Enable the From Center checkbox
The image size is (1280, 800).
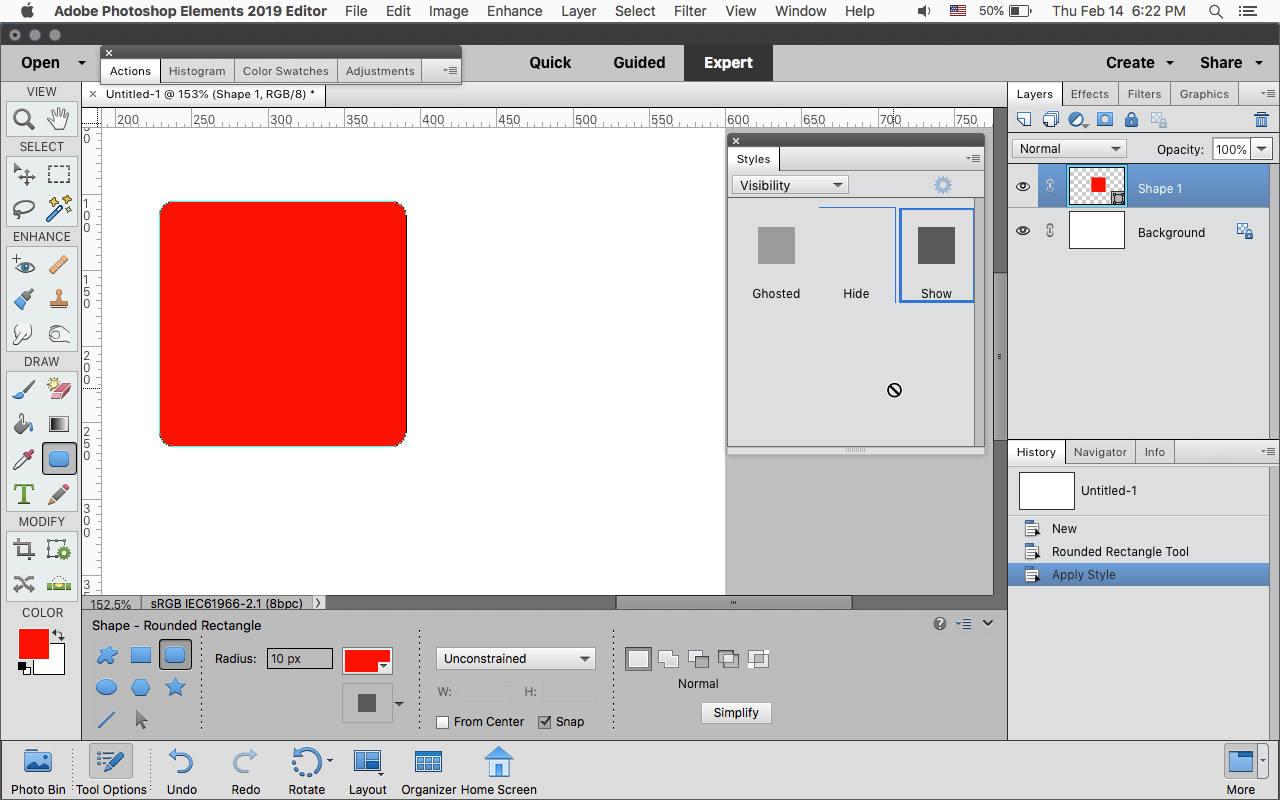[443, 722]
